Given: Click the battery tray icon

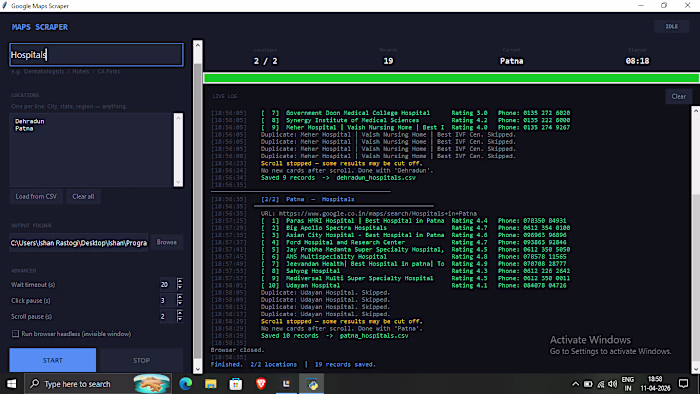Looking at the screenshot, I should pyautogui.click(x=588, y=384).
